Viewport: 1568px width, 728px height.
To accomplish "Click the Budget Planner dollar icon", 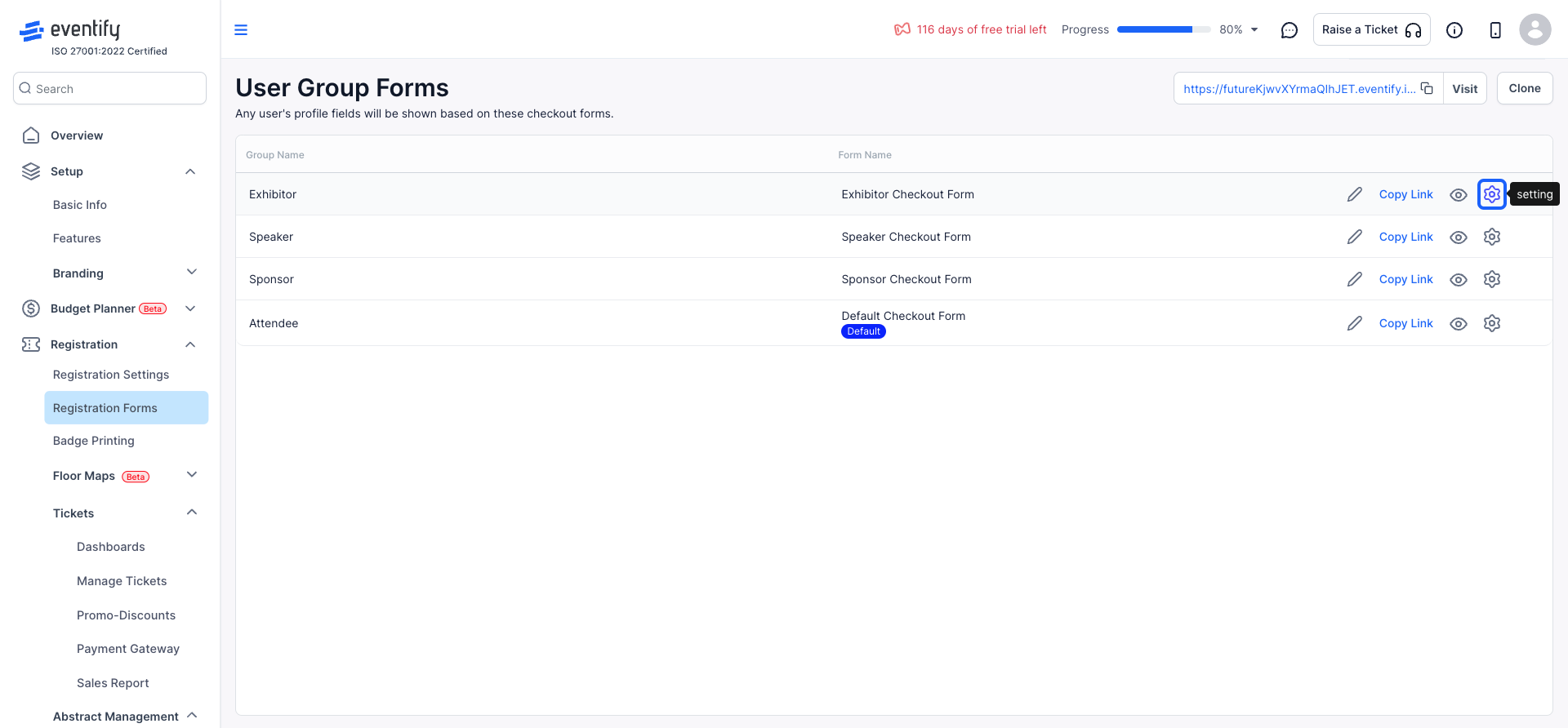I will click(x=31, y=309).
